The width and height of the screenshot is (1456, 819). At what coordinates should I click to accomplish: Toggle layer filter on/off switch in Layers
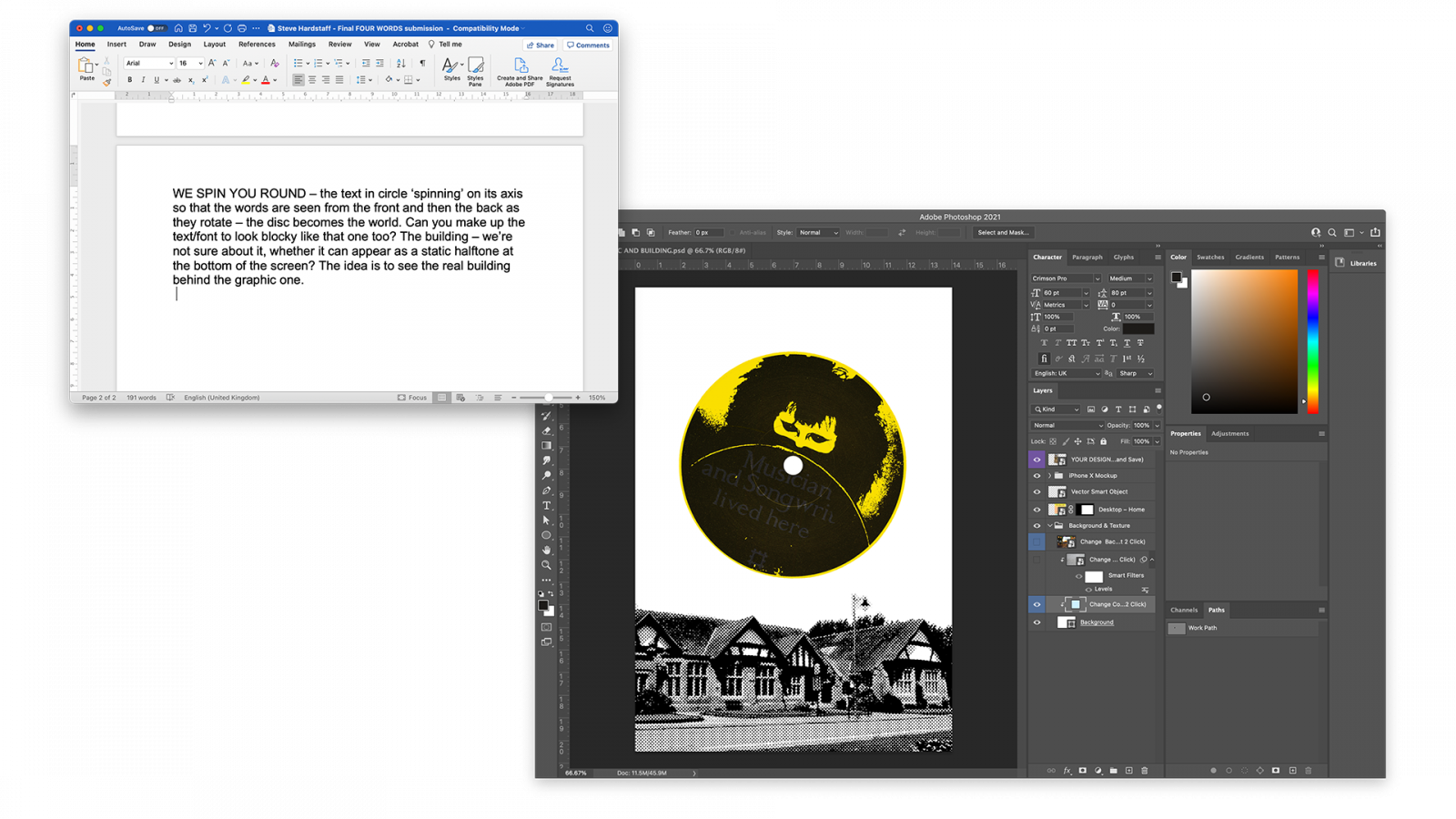coord(1158,408)
